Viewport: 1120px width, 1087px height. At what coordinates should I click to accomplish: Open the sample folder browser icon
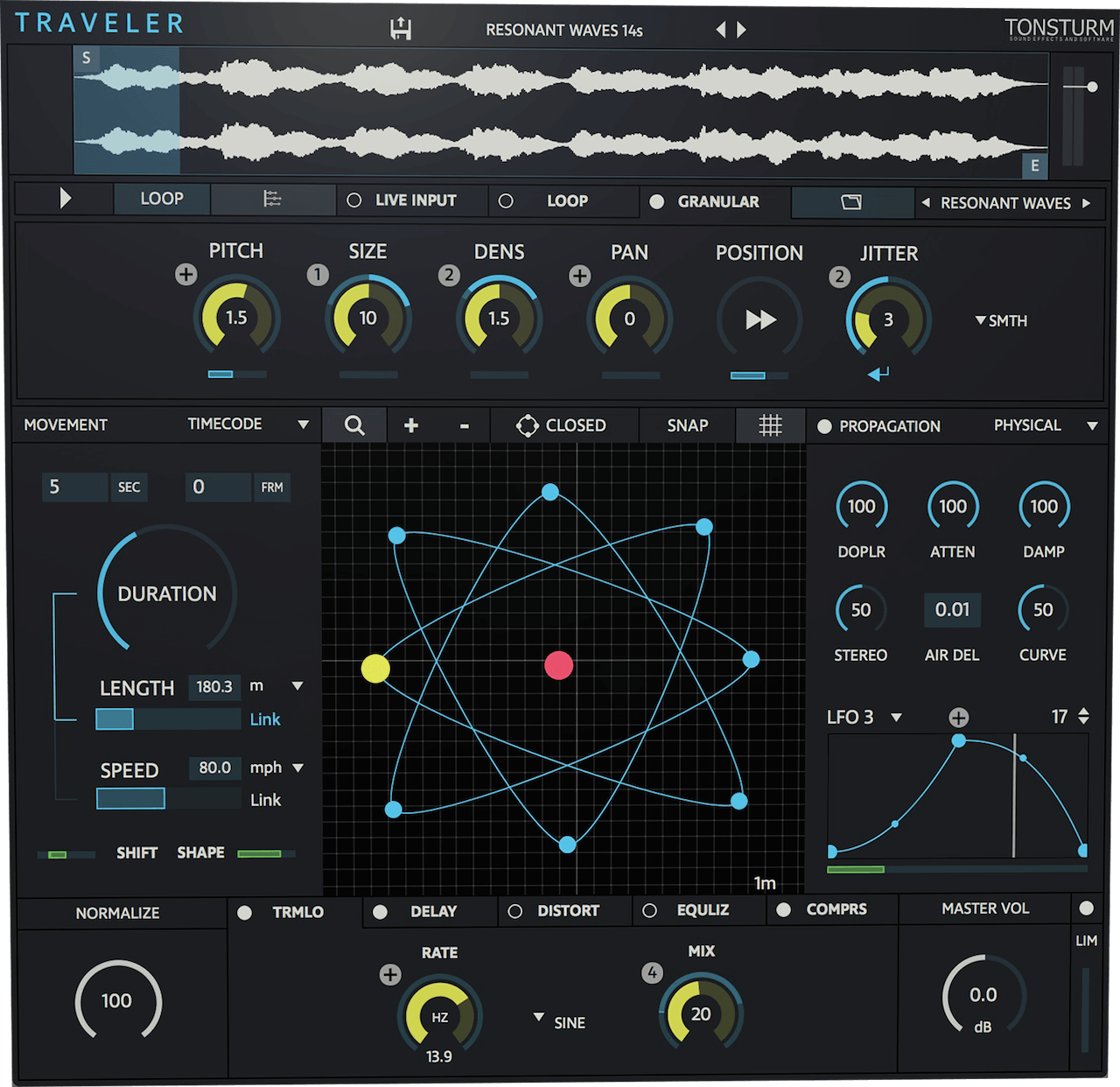[x=851, y=202]
